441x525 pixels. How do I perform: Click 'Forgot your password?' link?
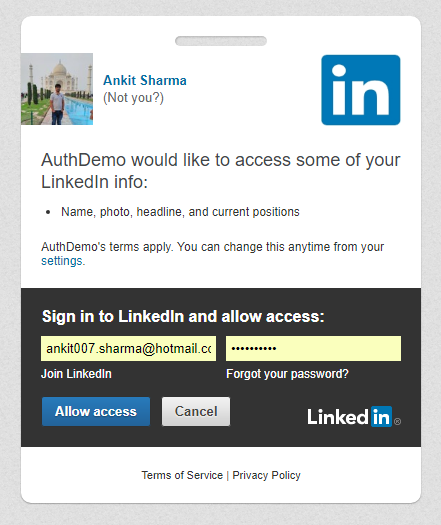(287, 374)
